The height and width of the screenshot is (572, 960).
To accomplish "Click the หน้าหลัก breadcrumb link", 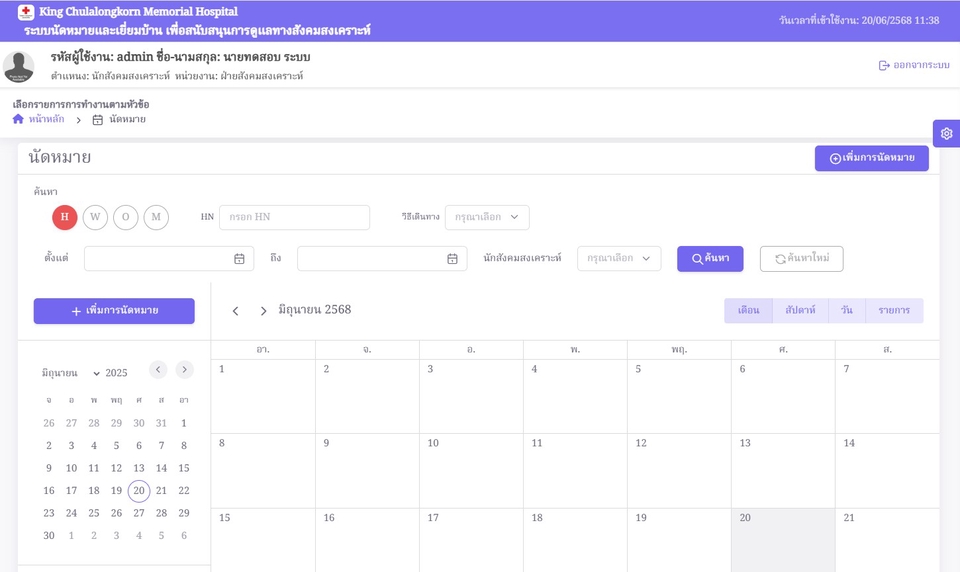I will tap(47, 119).
